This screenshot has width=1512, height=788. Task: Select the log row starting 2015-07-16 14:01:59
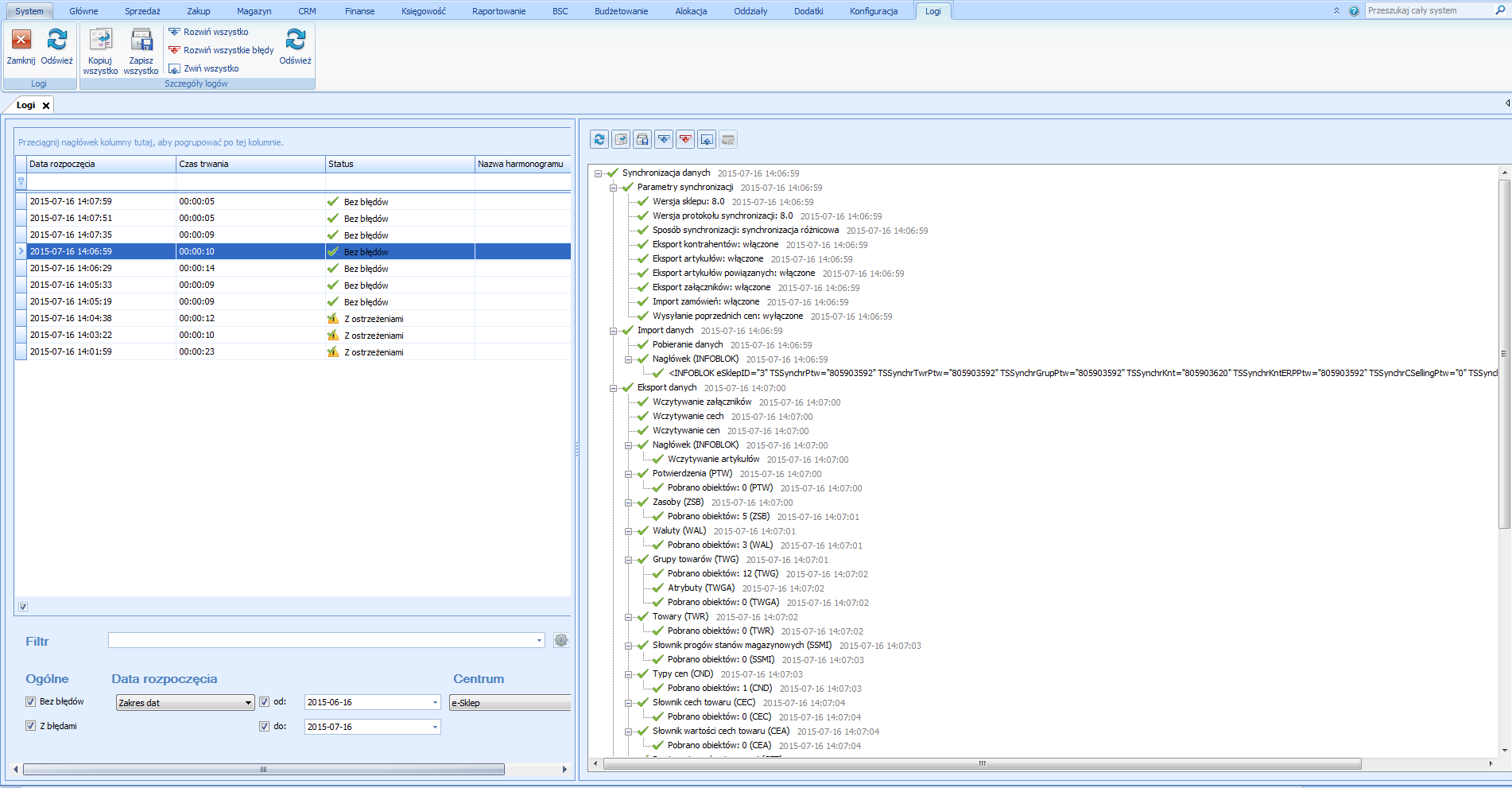click(x=293, y=351)
